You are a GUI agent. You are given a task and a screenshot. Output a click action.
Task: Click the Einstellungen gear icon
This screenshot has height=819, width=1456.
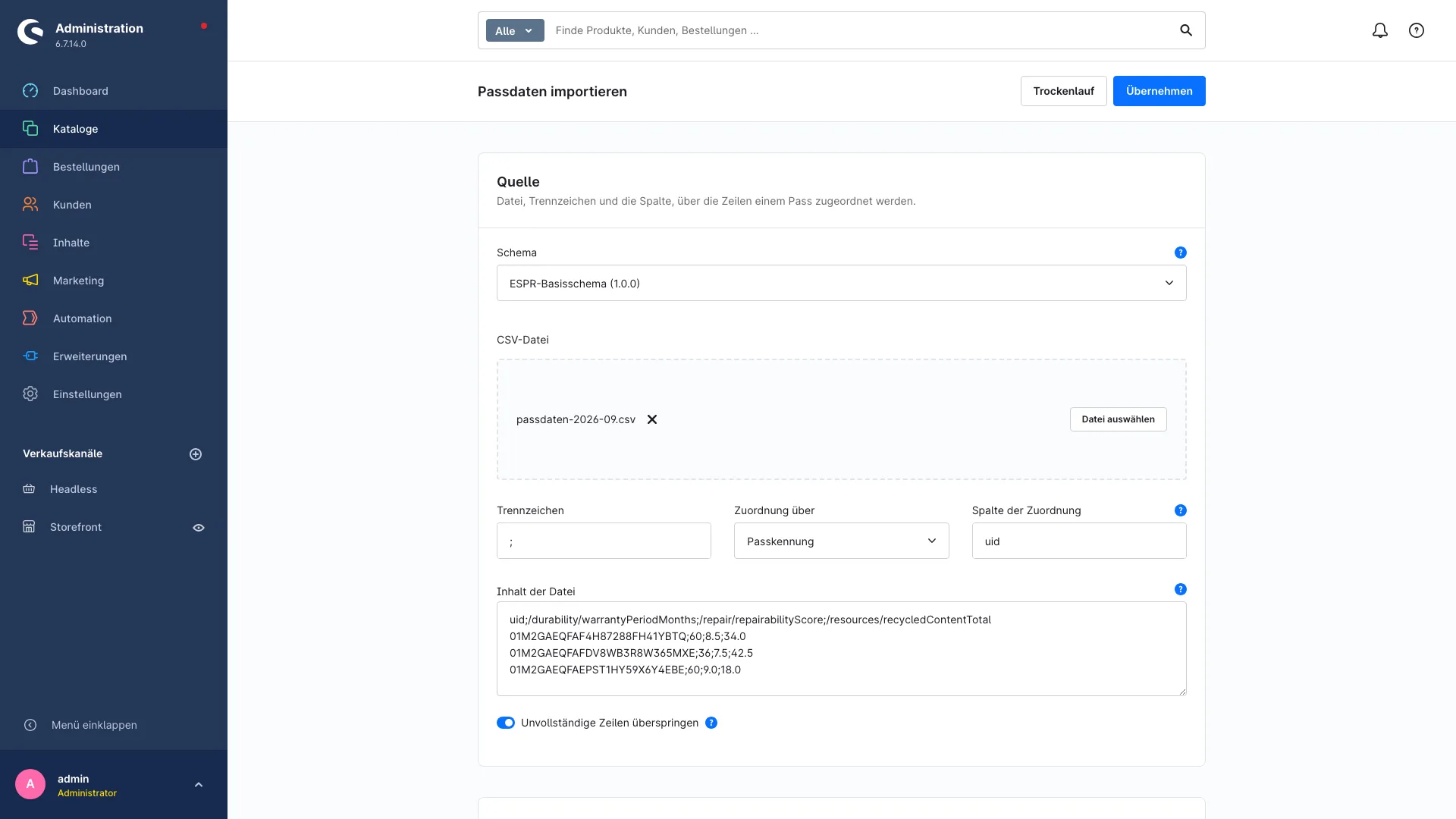coord(30,394)
